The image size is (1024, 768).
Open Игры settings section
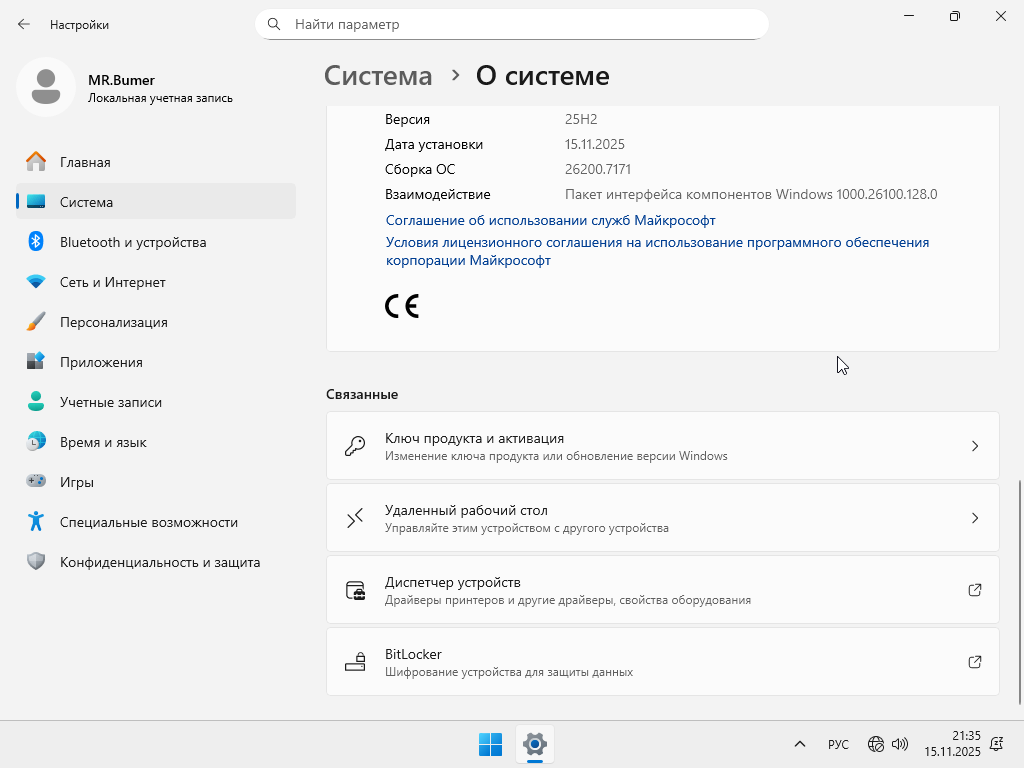(x=77, y=482)
